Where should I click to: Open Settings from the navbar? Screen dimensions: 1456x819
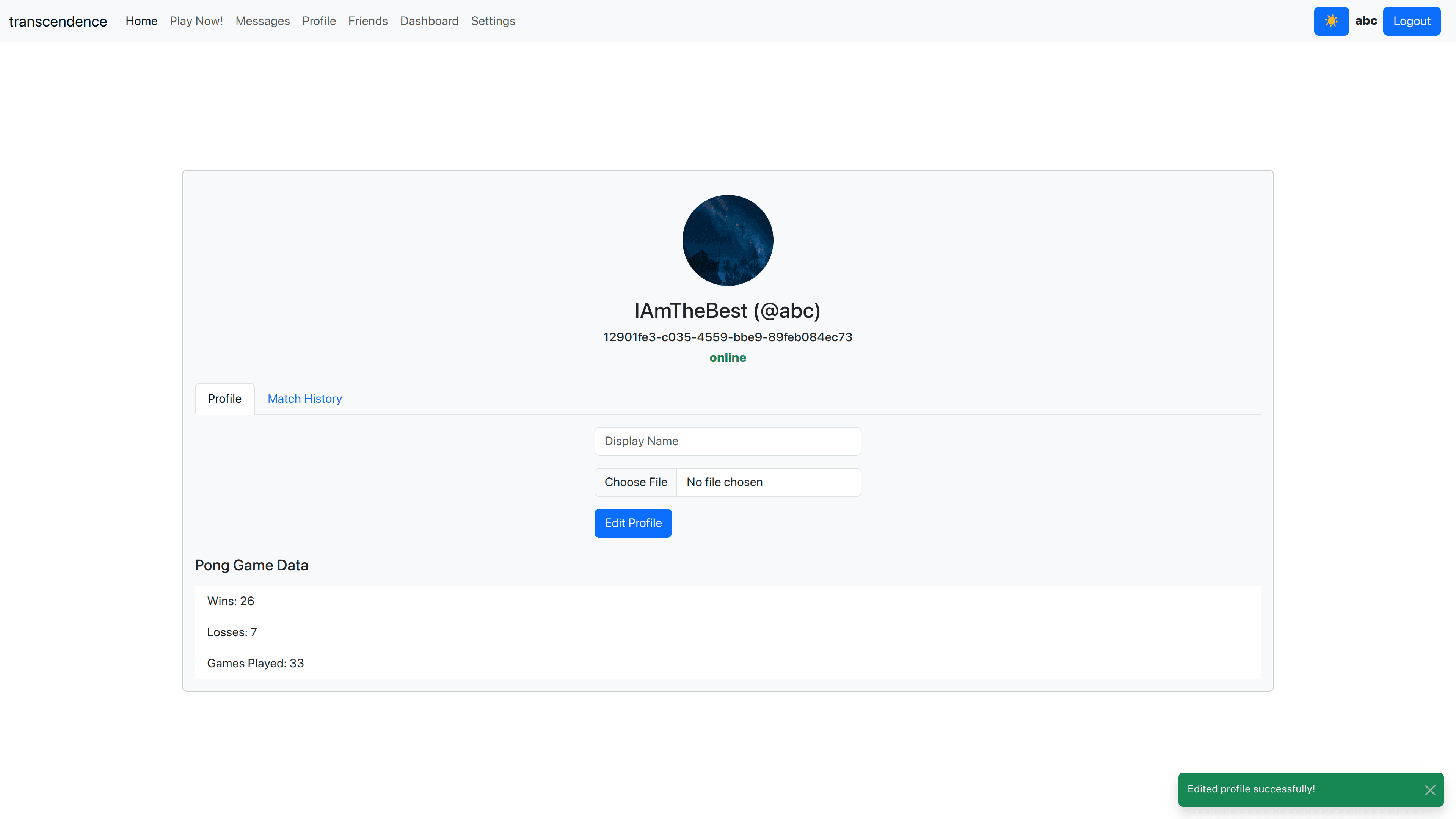(492, 21)
